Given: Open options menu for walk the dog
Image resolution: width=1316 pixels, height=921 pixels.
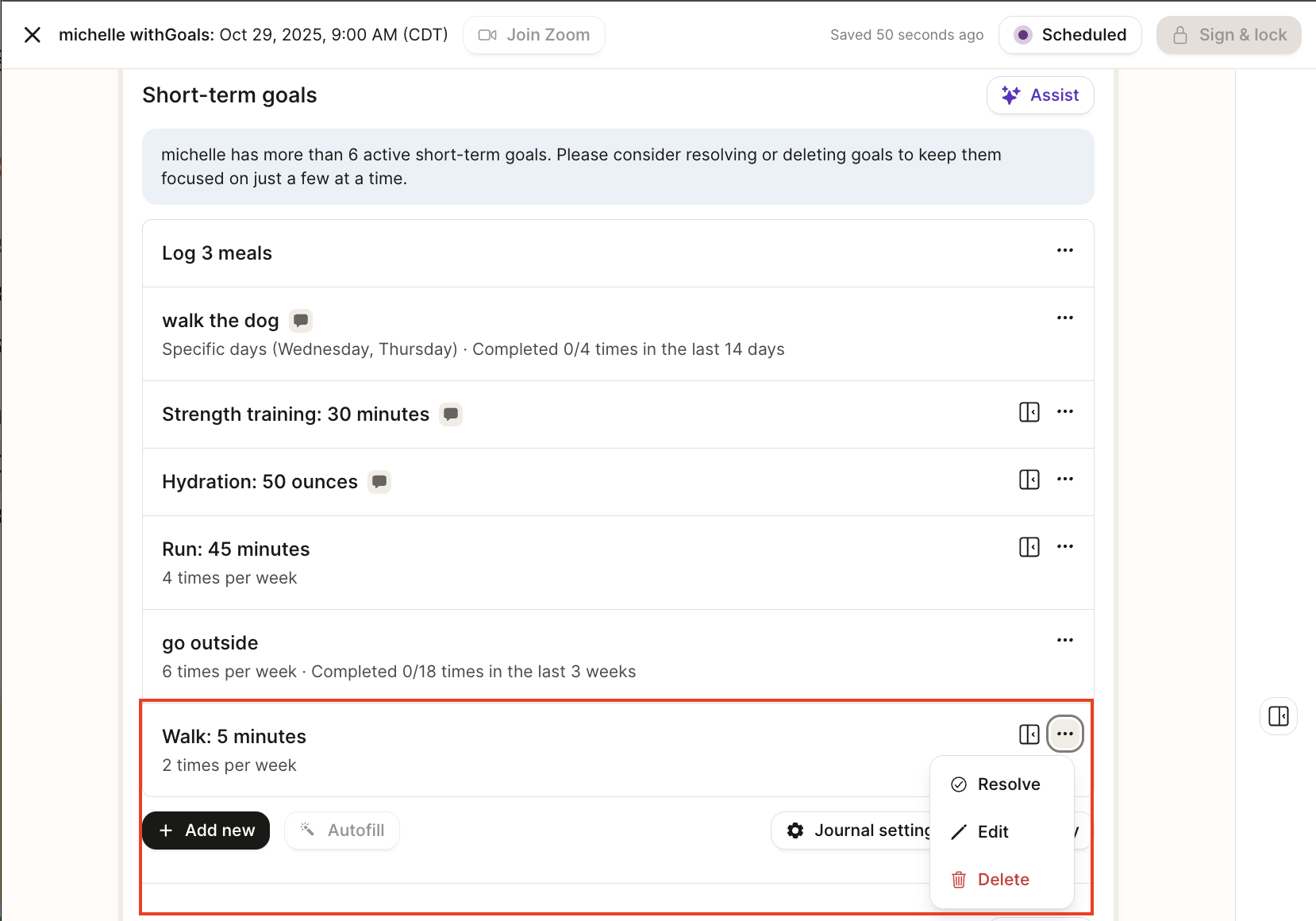Looking at the screenshot, I should click(1065, 318).
